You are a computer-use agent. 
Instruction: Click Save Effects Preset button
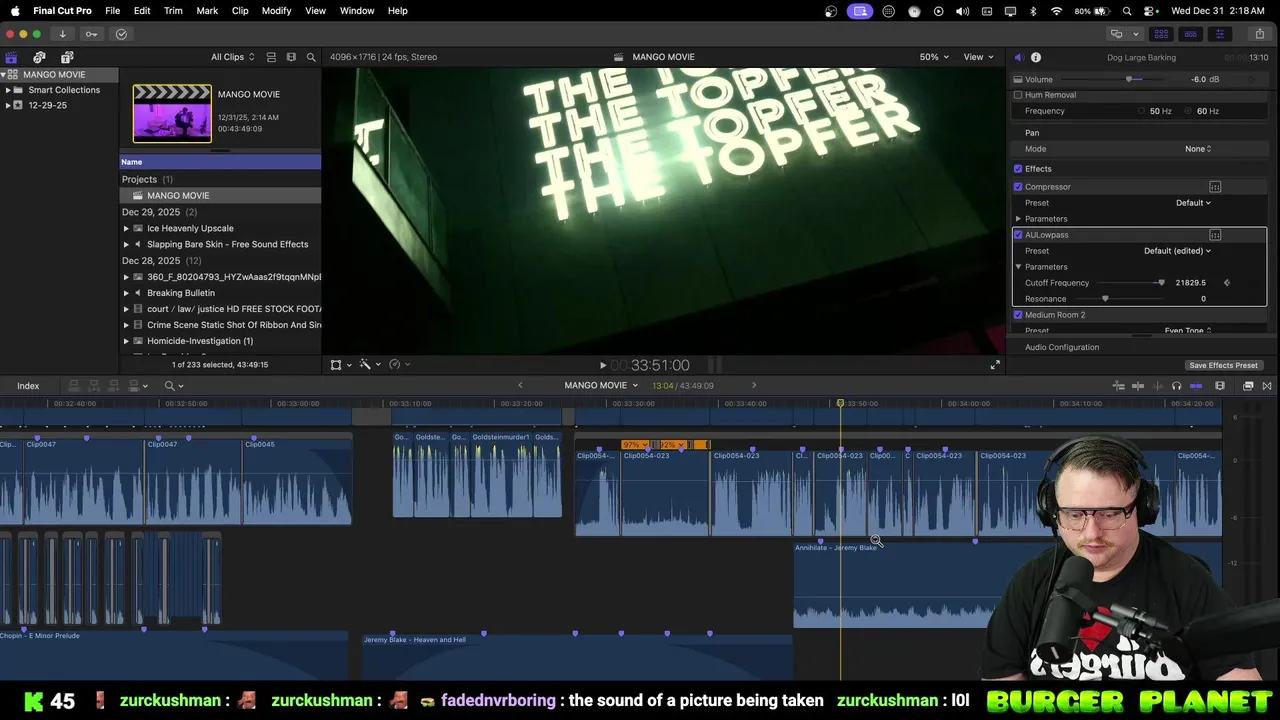point(1223,365)
